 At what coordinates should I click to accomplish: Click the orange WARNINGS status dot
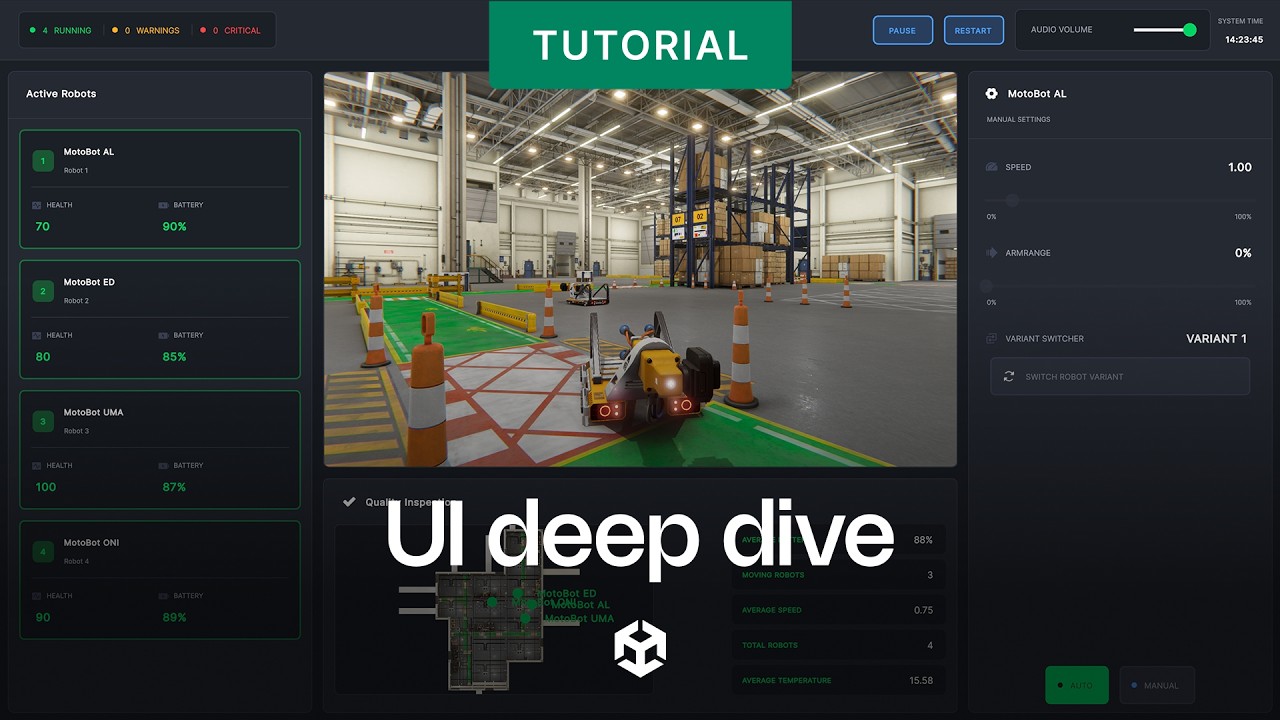coord(114,30)
